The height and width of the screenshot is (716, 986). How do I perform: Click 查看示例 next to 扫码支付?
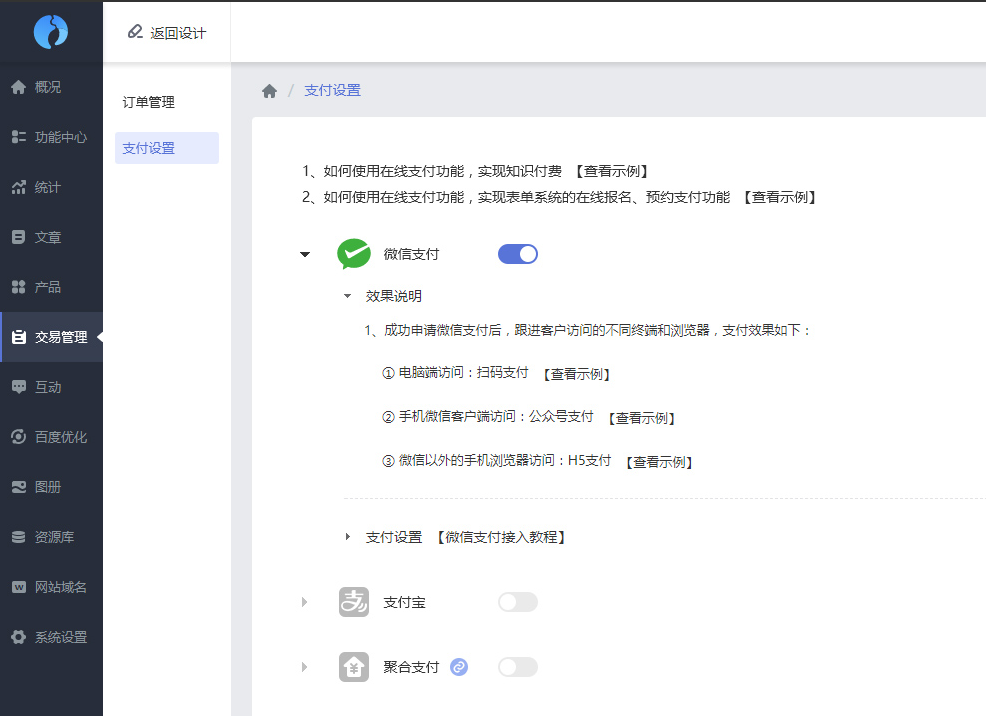[x=576, y=374]
